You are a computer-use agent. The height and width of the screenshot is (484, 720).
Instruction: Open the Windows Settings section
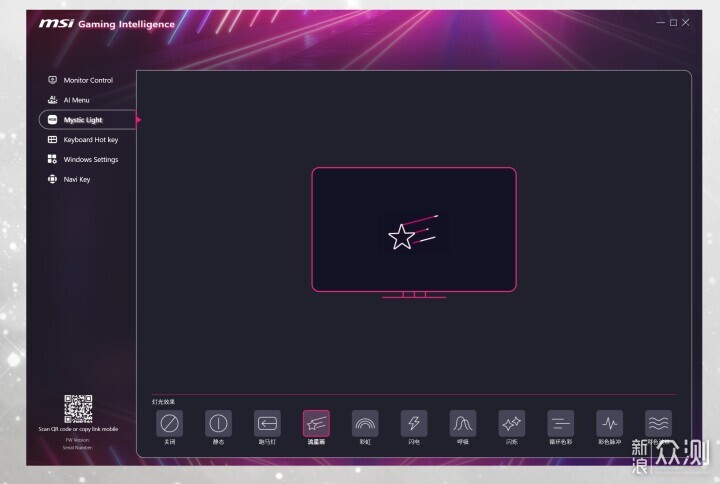(83, 159)
